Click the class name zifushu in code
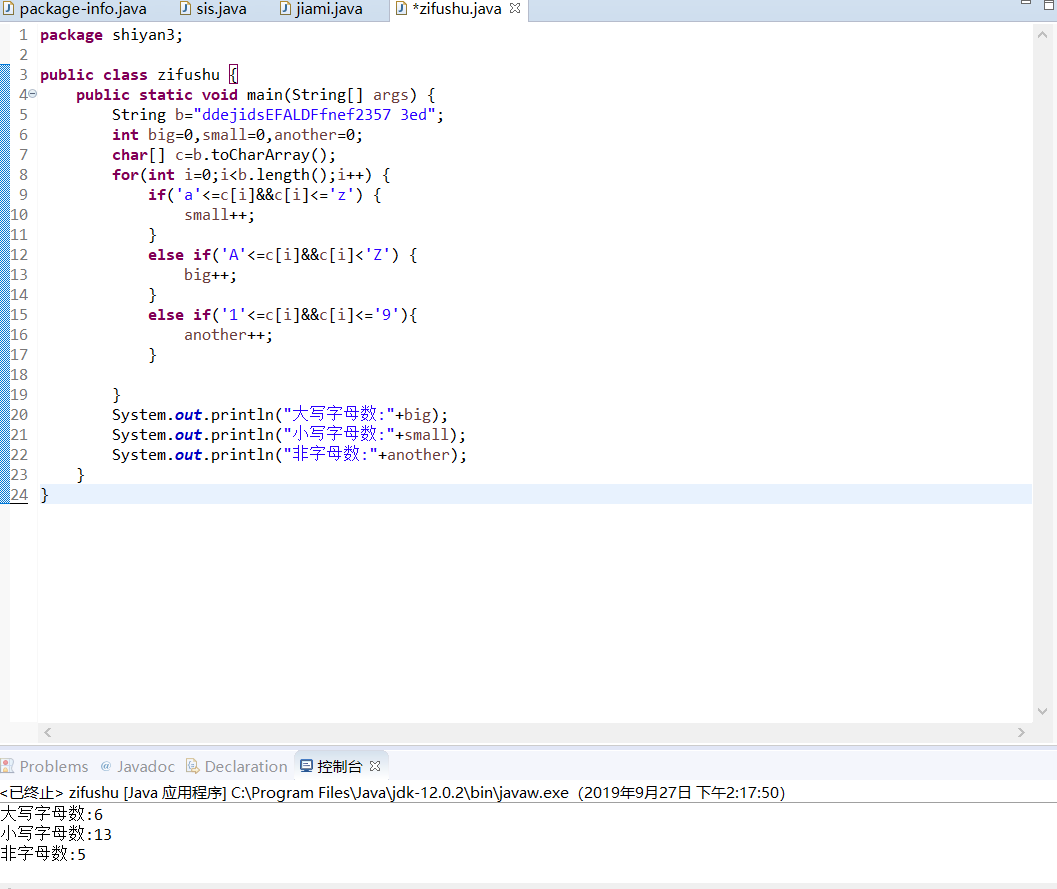 (x=189, y=75)
